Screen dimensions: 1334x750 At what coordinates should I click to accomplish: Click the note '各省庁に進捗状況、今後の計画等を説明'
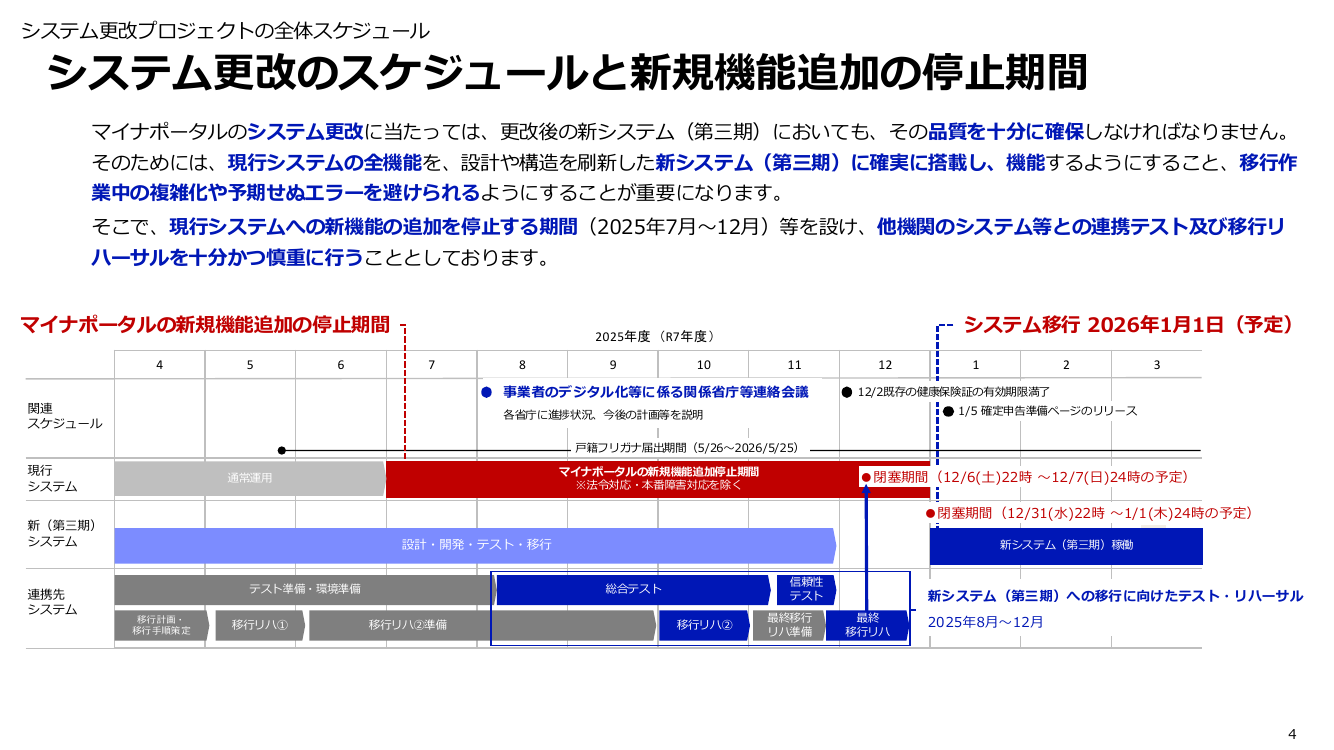click(x=603, y=413)
